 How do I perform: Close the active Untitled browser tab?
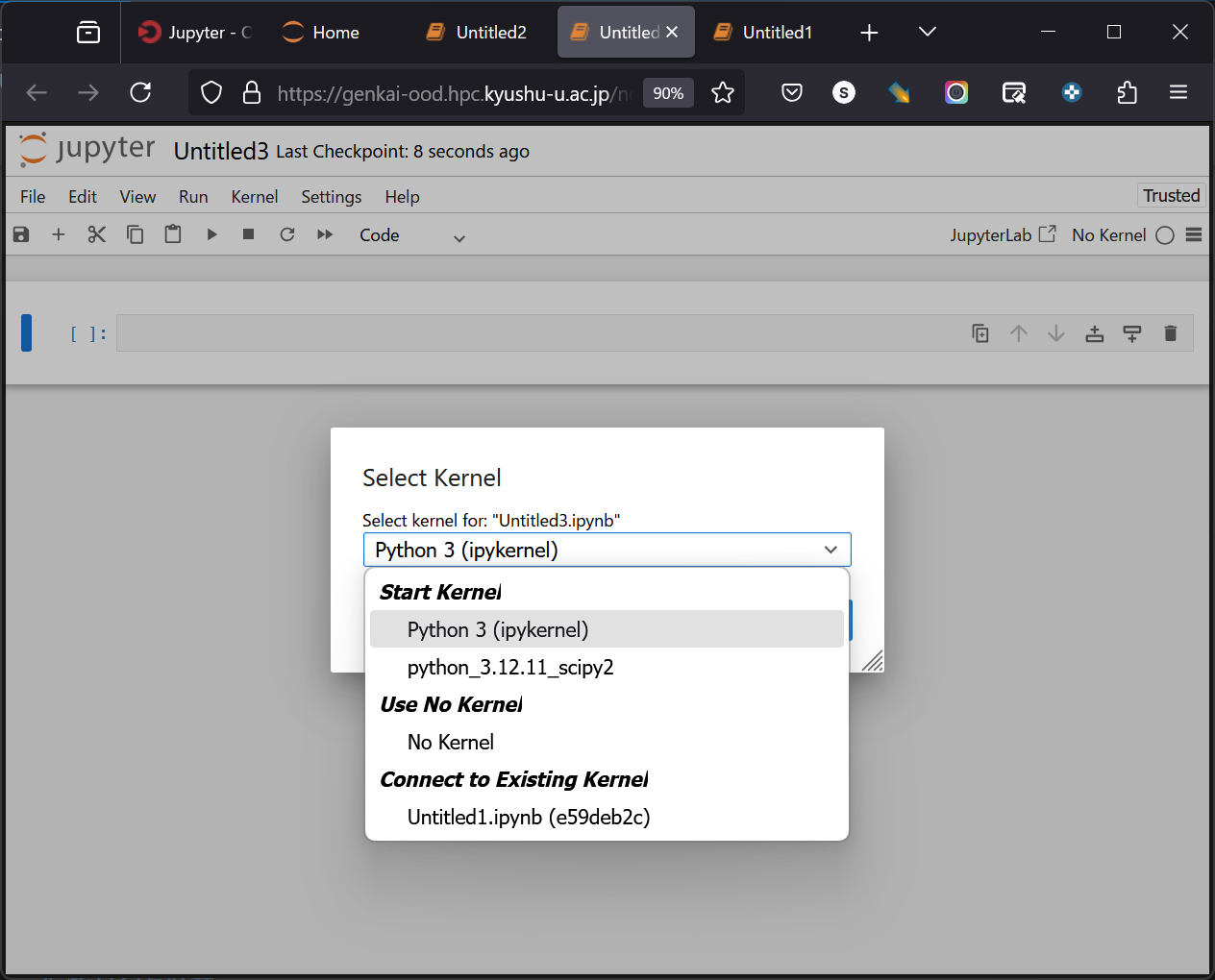pyautogui.click(x=672, y=32)
